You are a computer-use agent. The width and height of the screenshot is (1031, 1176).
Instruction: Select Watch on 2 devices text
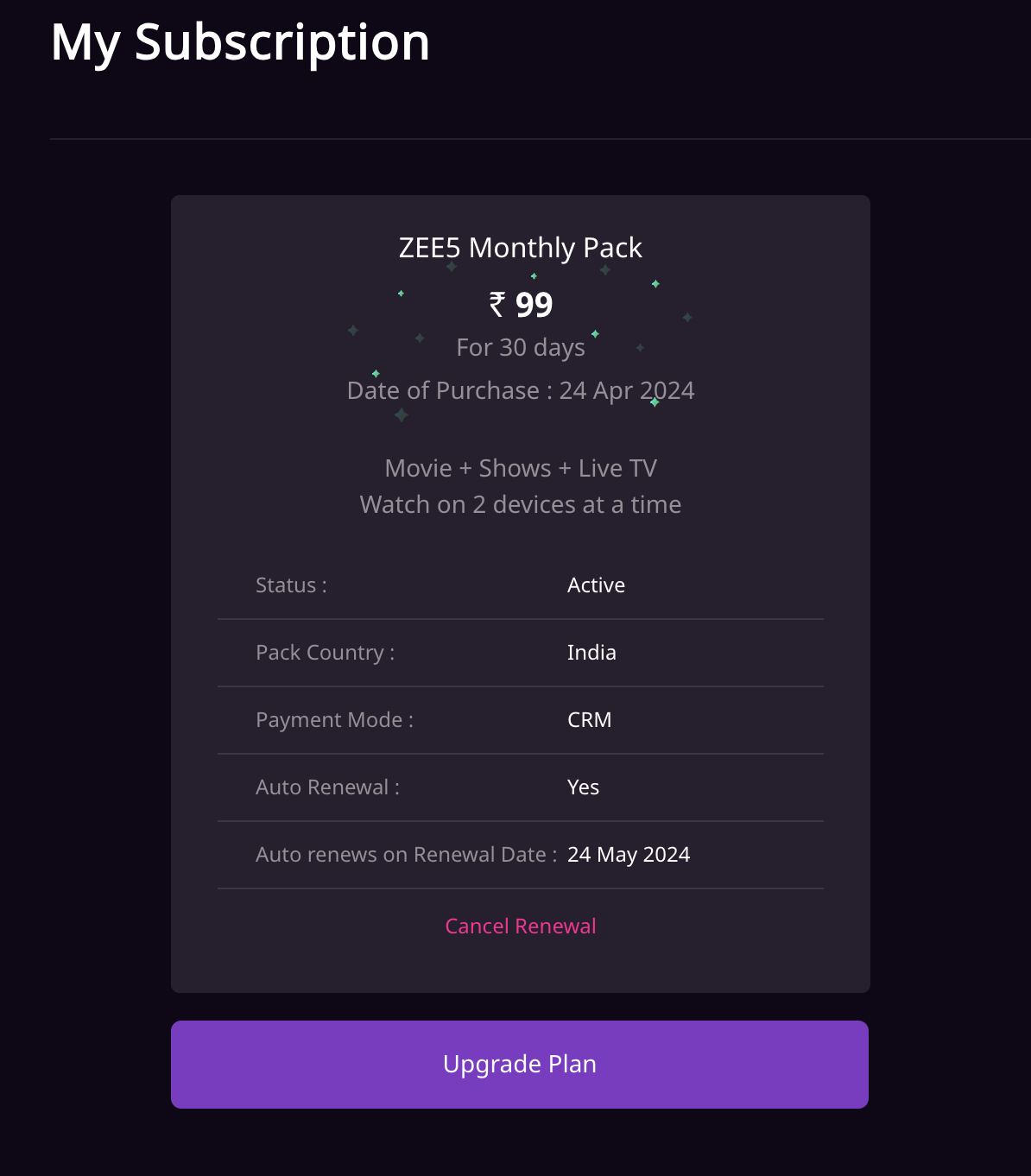coord(520,504)
